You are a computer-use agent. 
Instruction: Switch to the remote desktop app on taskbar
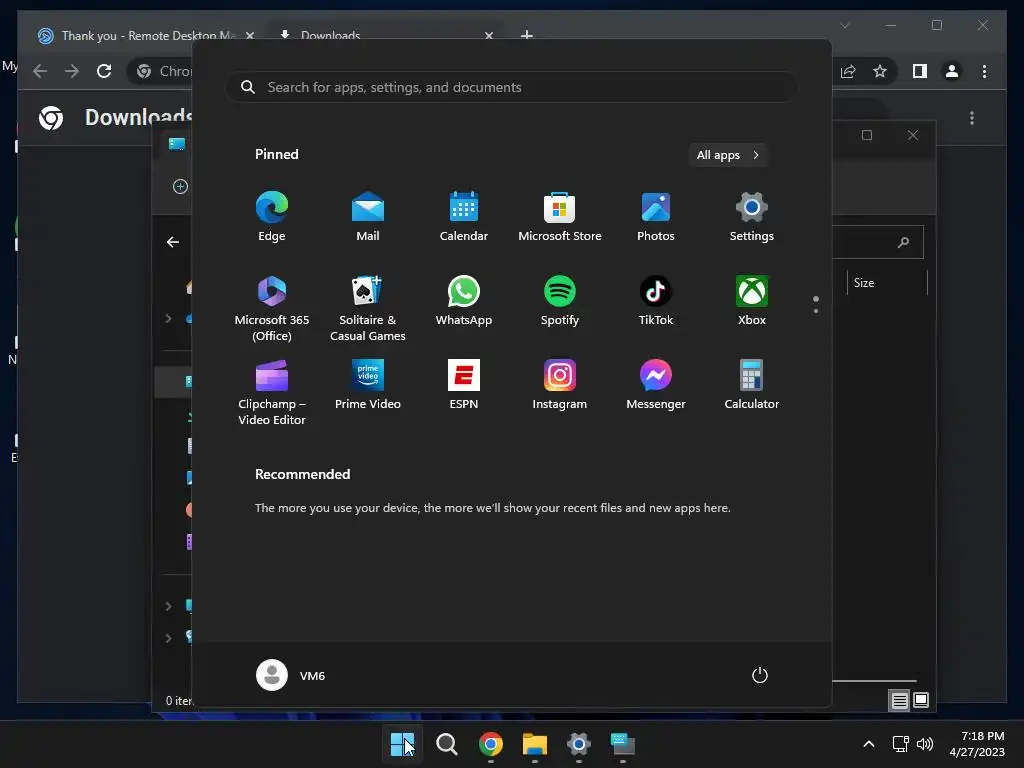[x=622, y=744]
